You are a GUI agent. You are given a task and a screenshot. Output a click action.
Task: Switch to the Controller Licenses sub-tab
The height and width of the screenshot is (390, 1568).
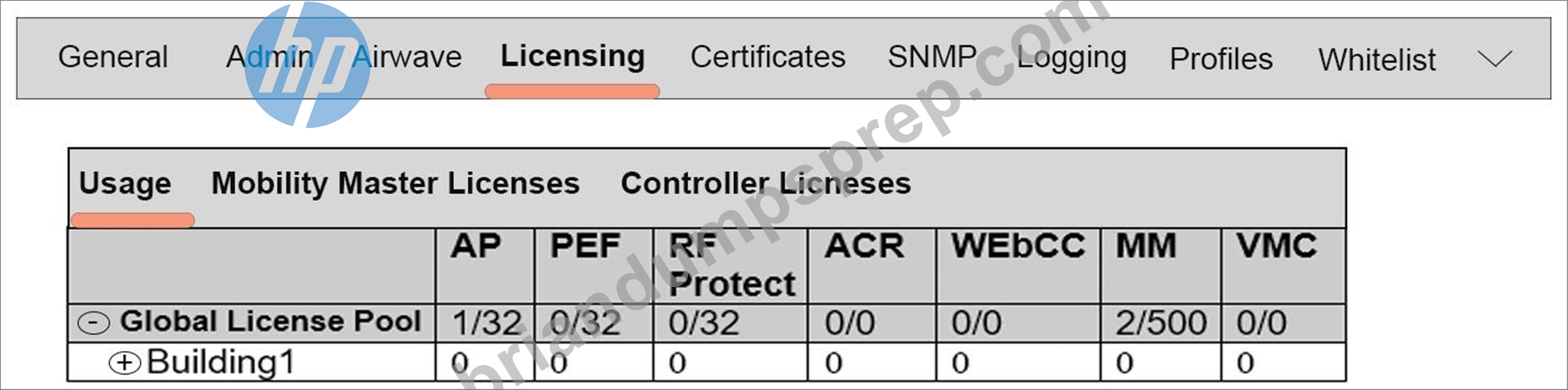(766, 183)
